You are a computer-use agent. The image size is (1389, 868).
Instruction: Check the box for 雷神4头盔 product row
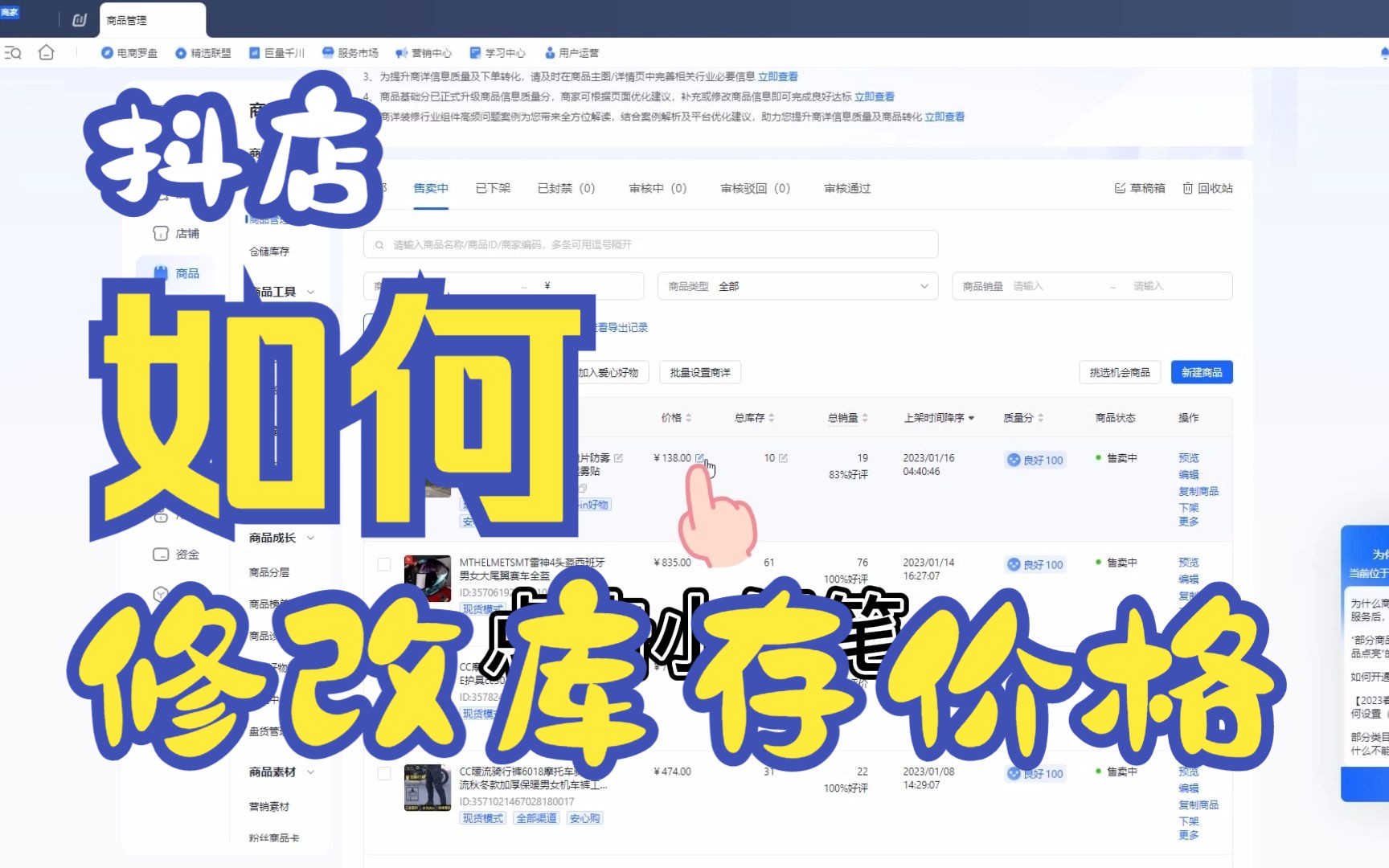click(x=384, y=563)
